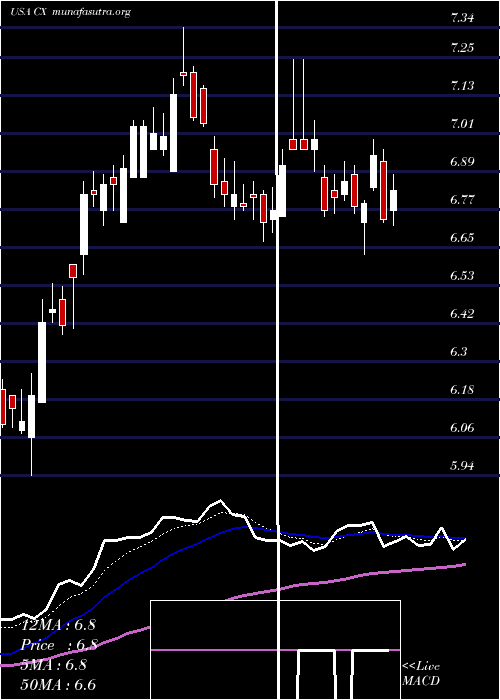
Task: Click the '<<Live MACD' label
Action: (x=421, y=674)
